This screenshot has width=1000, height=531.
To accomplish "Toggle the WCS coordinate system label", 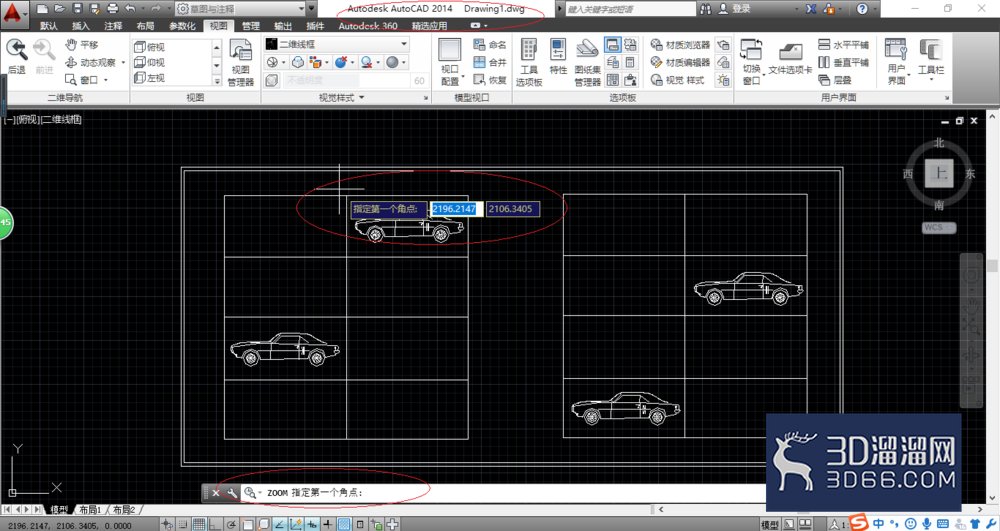I will click(939, 228).
